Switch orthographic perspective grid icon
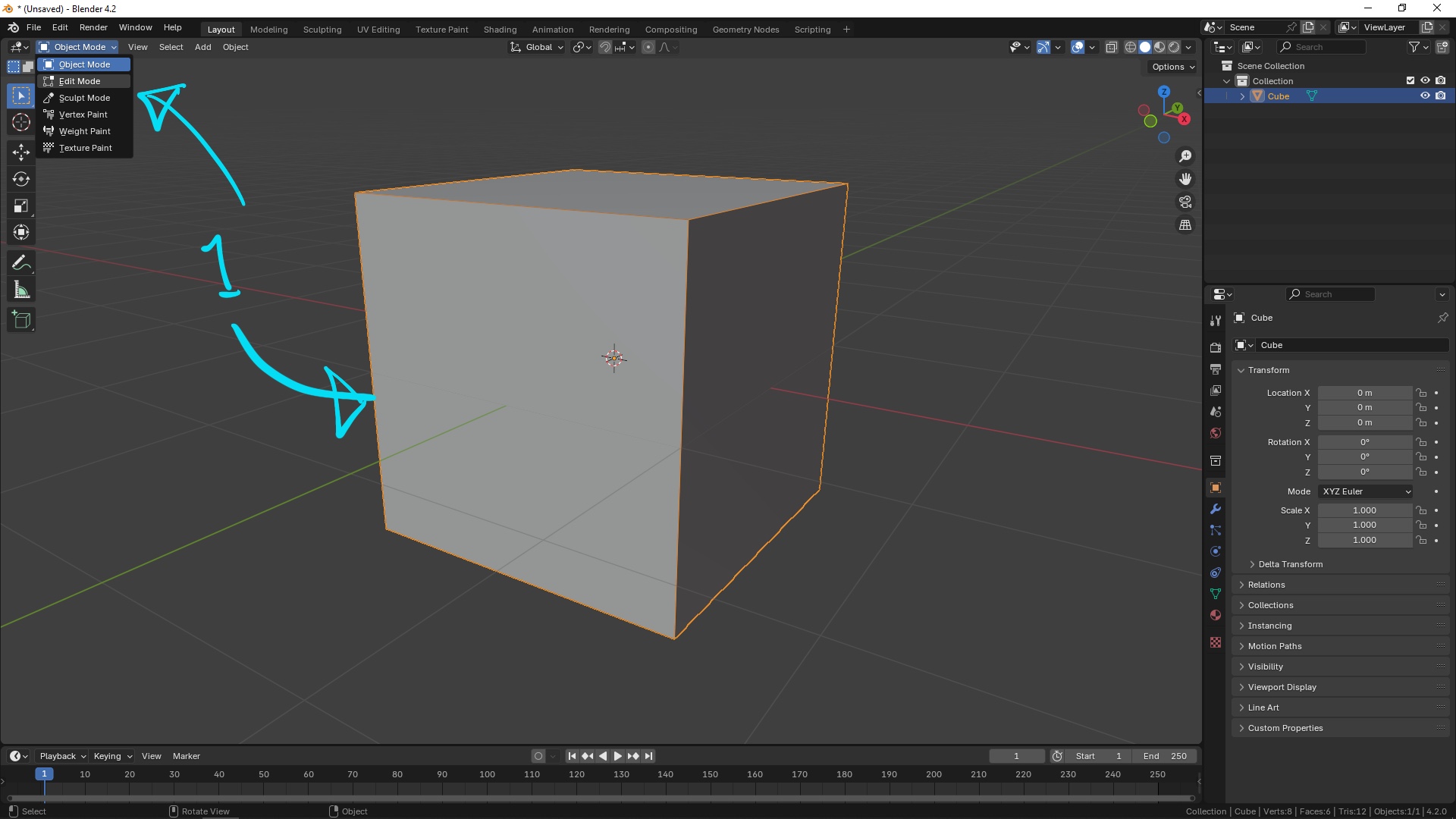This screenshot has height=819, width=1456. tap(1185, 224)
